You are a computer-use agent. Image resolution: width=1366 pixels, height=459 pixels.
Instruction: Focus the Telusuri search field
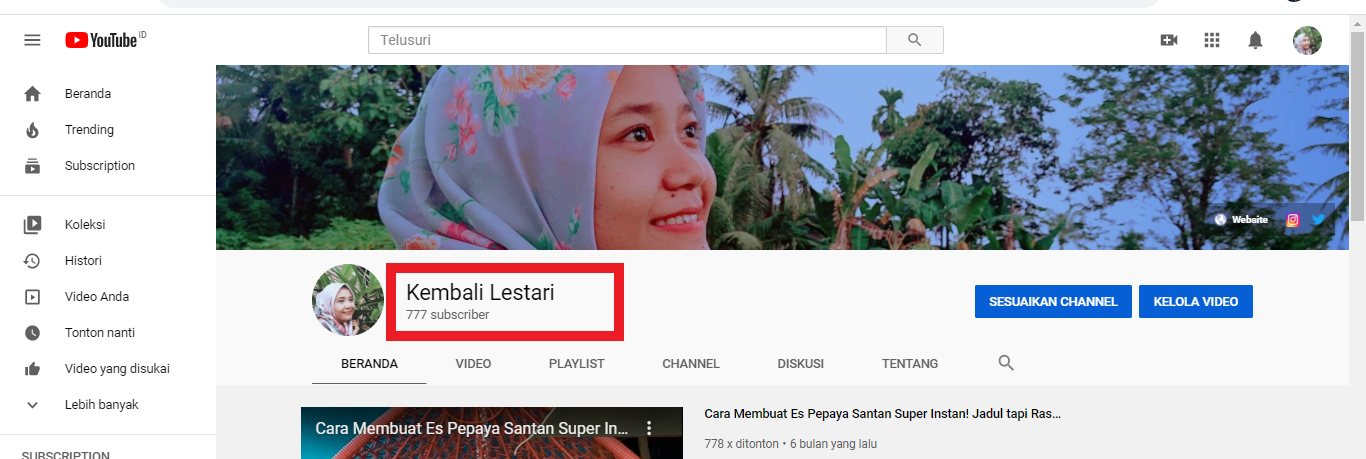point(628,40)
